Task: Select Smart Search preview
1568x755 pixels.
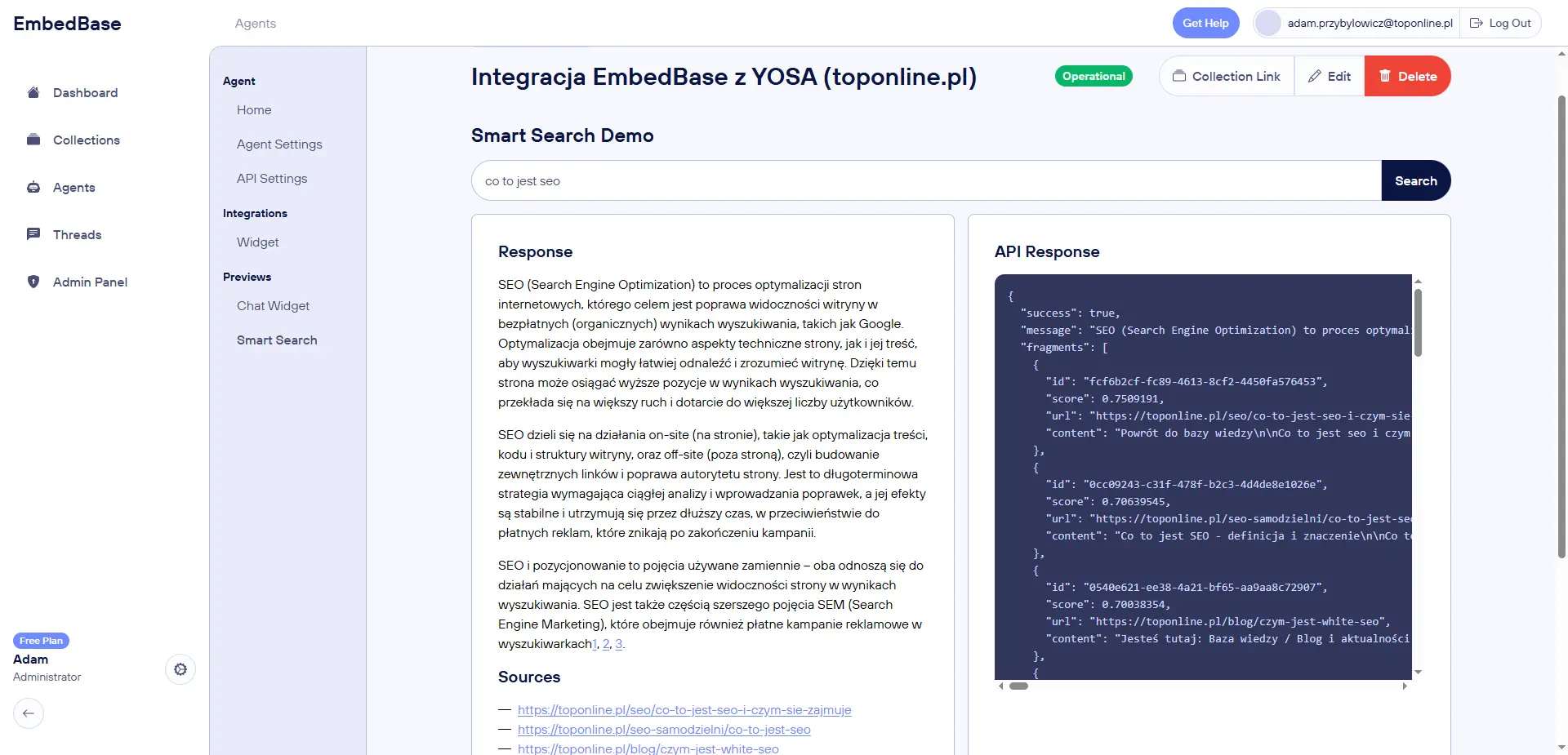Action: (277, 340)
